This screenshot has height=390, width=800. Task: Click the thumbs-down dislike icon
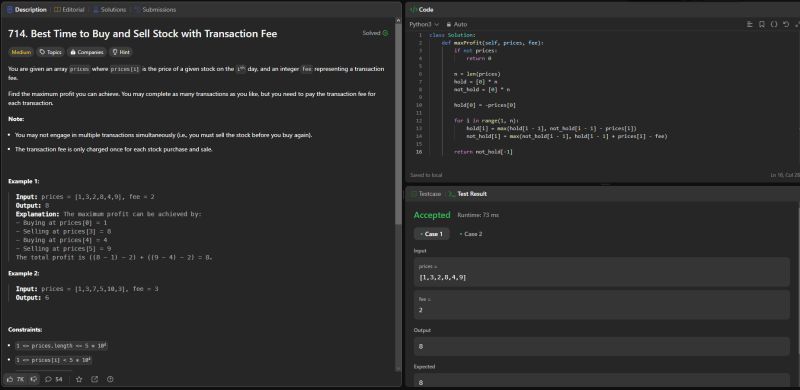click(33, 379)
